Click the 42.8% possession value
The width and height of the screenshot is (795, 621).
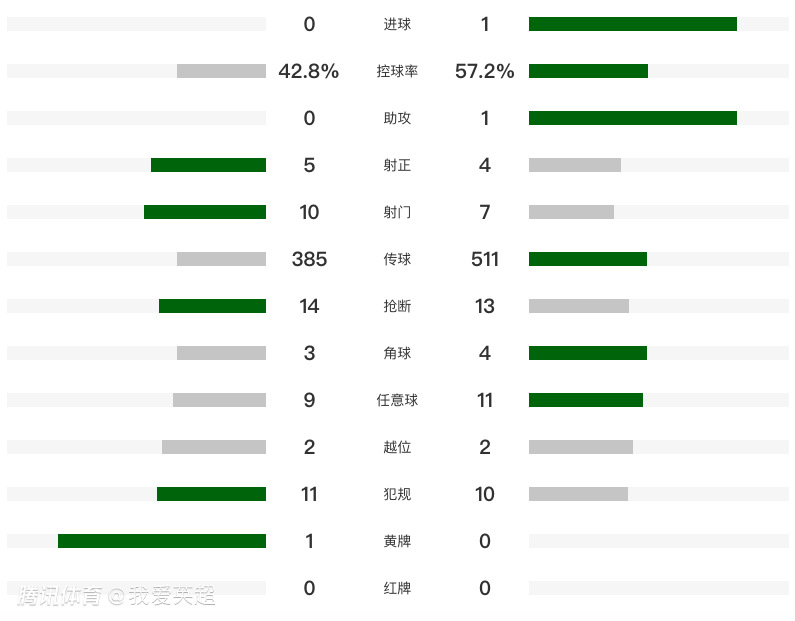309,71
